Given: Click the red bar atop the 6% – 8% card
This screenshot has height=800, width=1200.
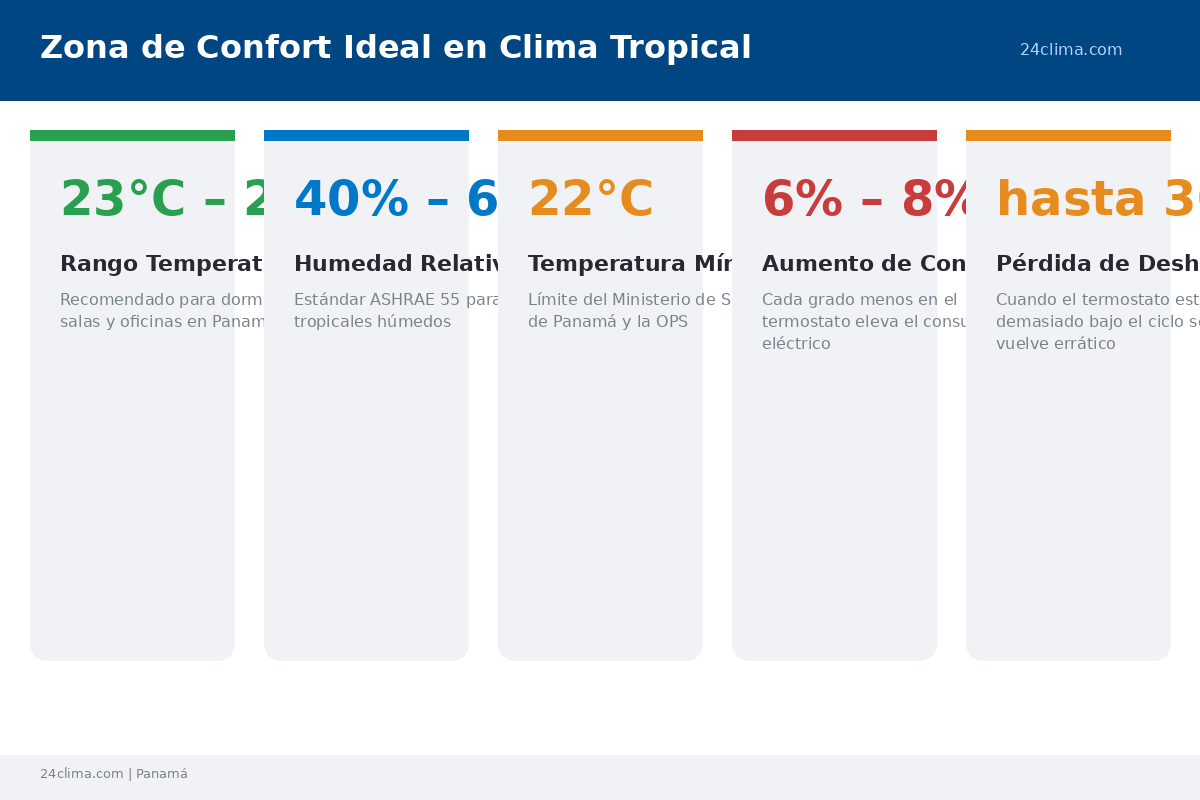Looking at the screenshot, I should coord(834,135).
